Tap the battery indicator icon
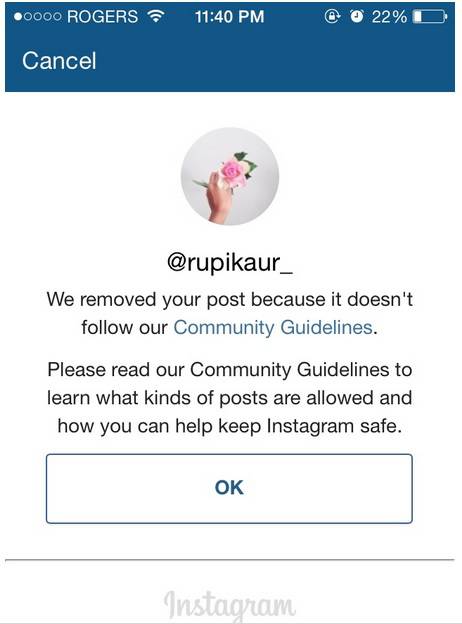 pos(430,17)
